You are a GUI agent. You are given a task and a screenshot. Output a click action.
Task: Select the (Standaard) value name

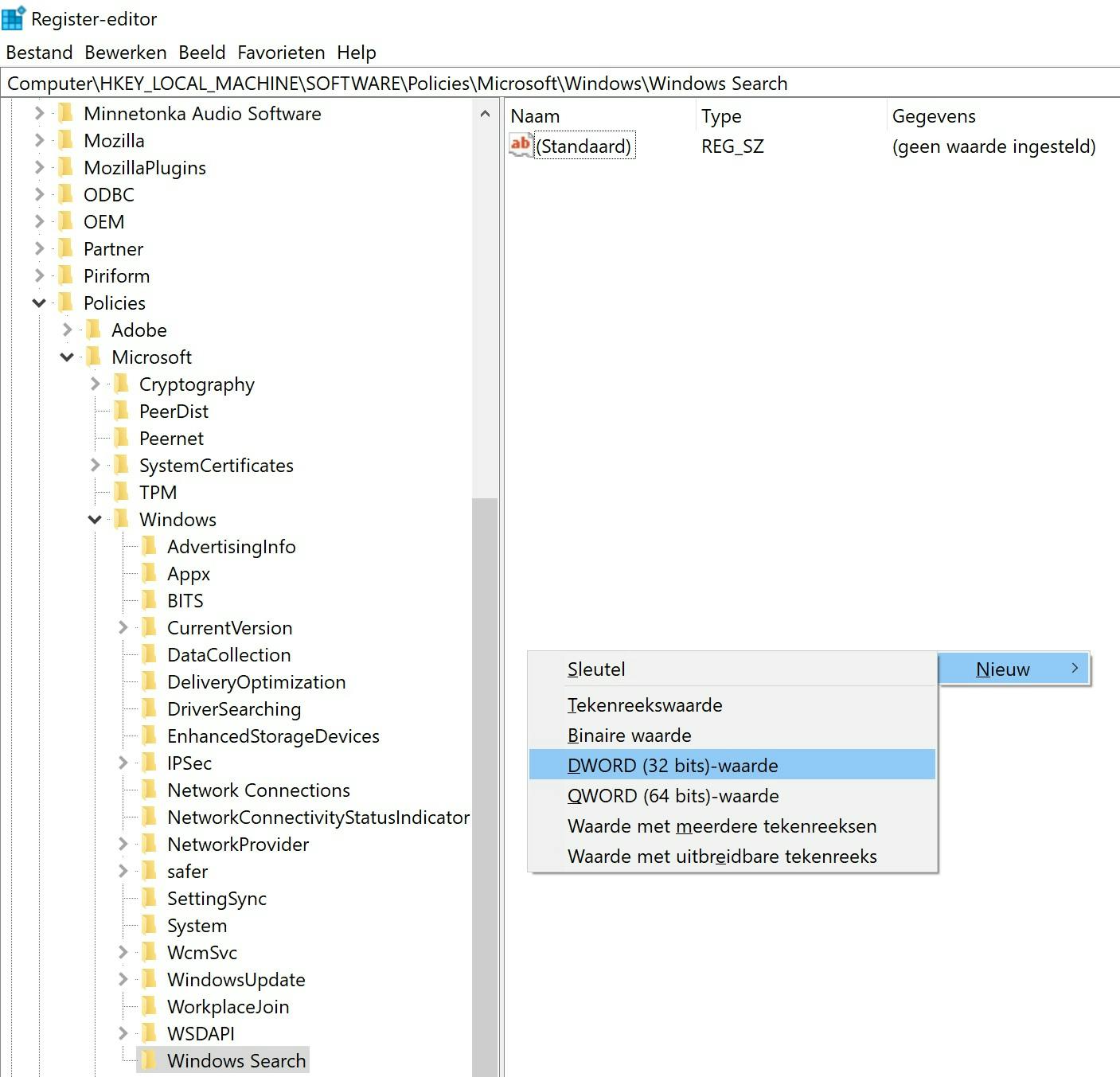584,146
